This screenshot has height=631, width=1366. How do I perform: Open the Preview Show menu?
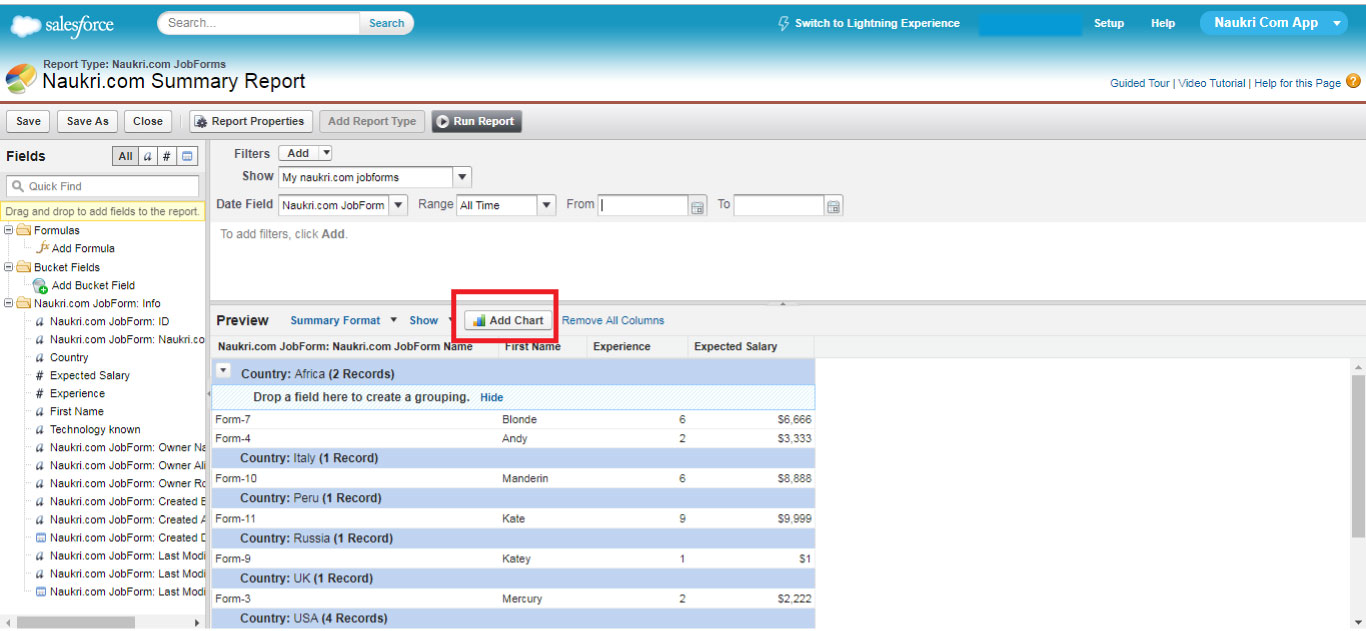[430, 320]
